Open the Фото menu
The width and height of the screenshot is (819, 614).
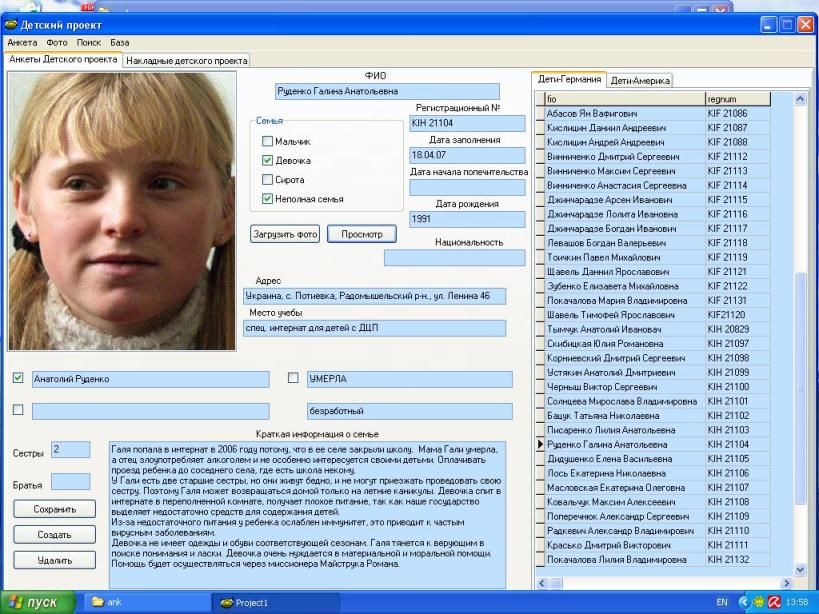[56, 42]
